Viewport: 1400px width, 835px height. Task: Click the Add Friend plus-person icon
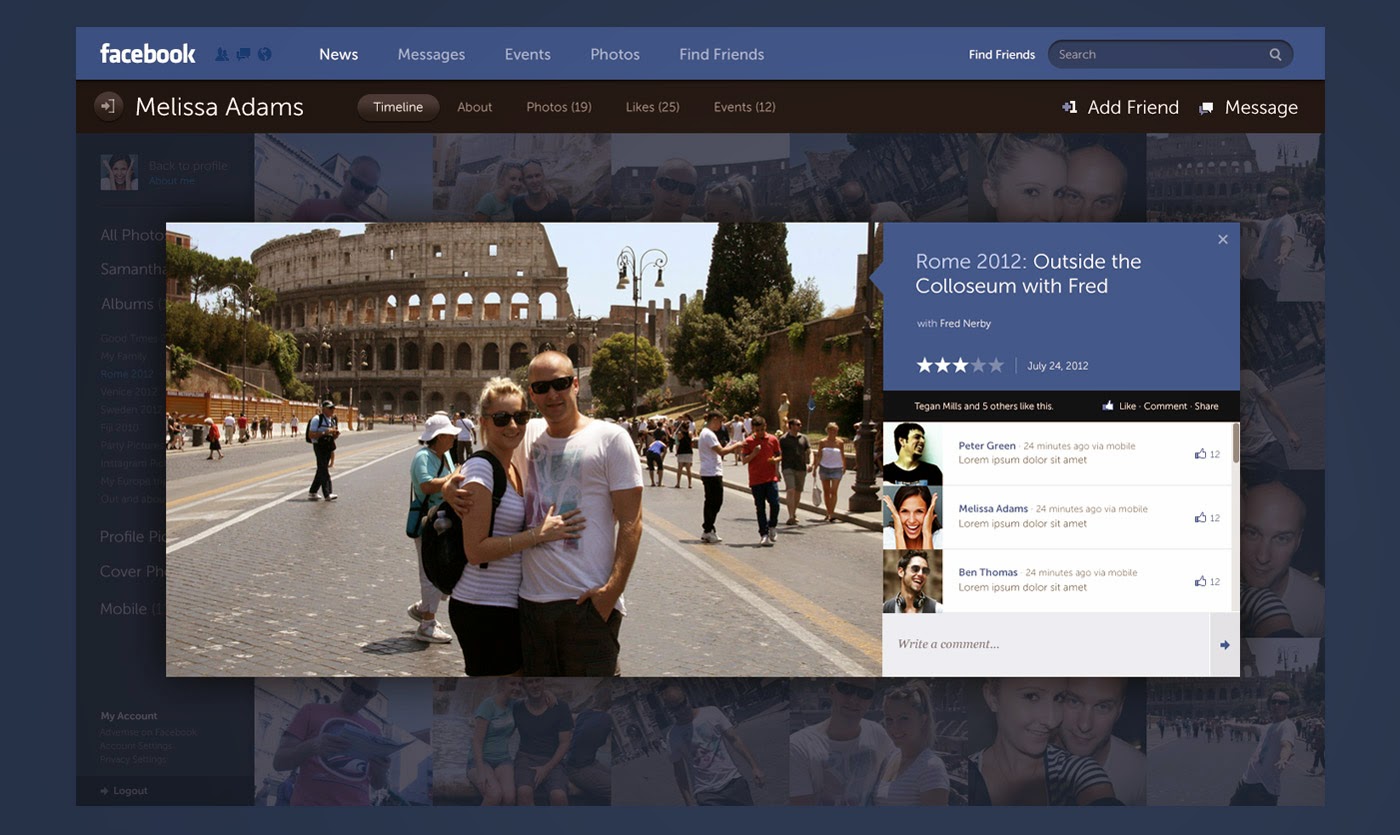pyautogui.click(x=1070, y=107)
